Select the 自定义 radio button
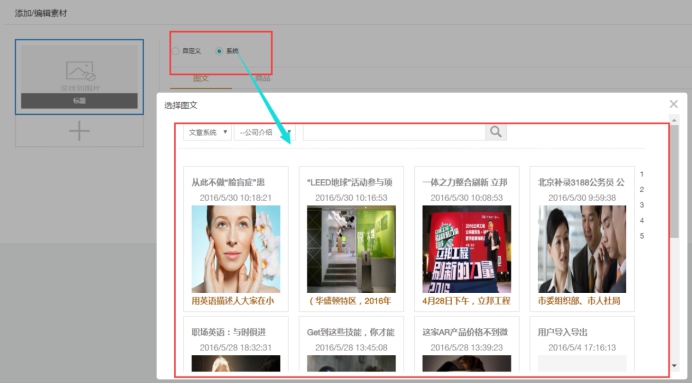The width and height of the screenshot is (692, 384). [176, 51]
